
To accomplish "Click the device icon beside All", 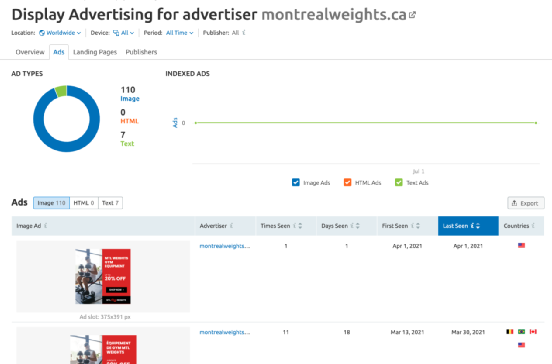I will coord(116,33).
